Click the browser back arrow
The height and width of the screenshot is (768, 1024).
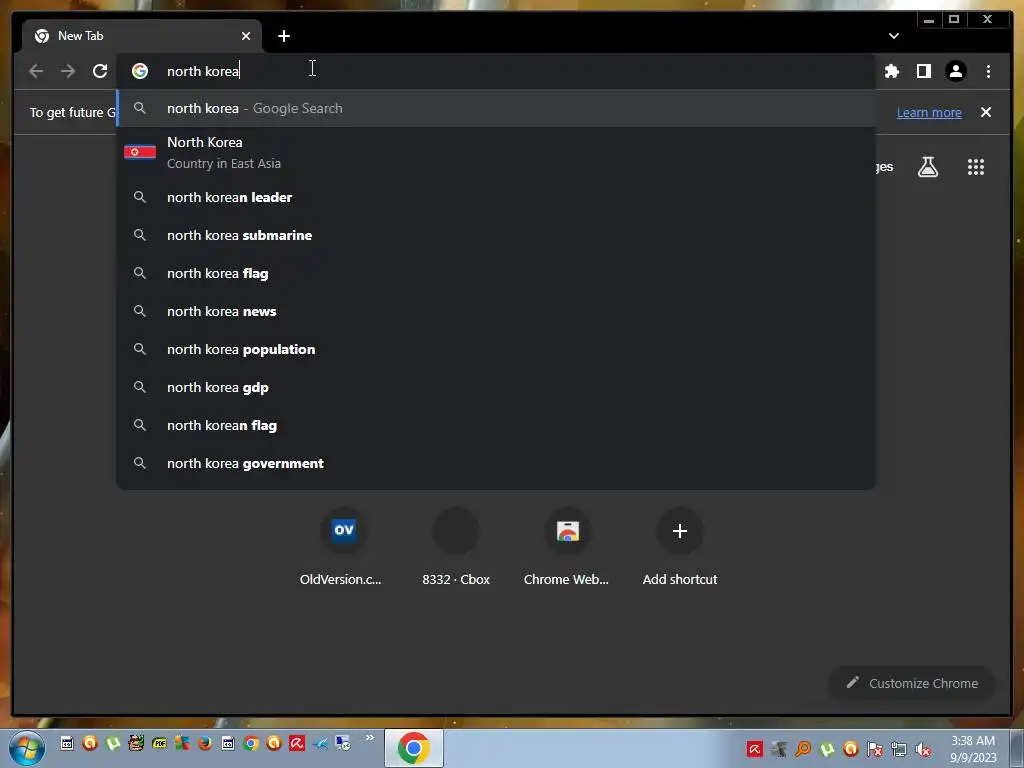pos(36,71)
